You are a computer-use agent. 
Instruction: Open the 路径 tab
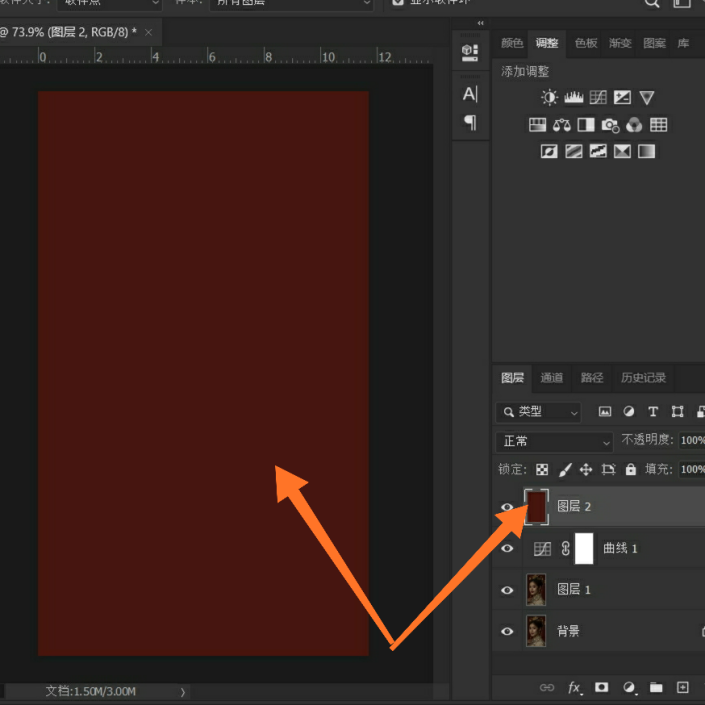pos(592,378)
